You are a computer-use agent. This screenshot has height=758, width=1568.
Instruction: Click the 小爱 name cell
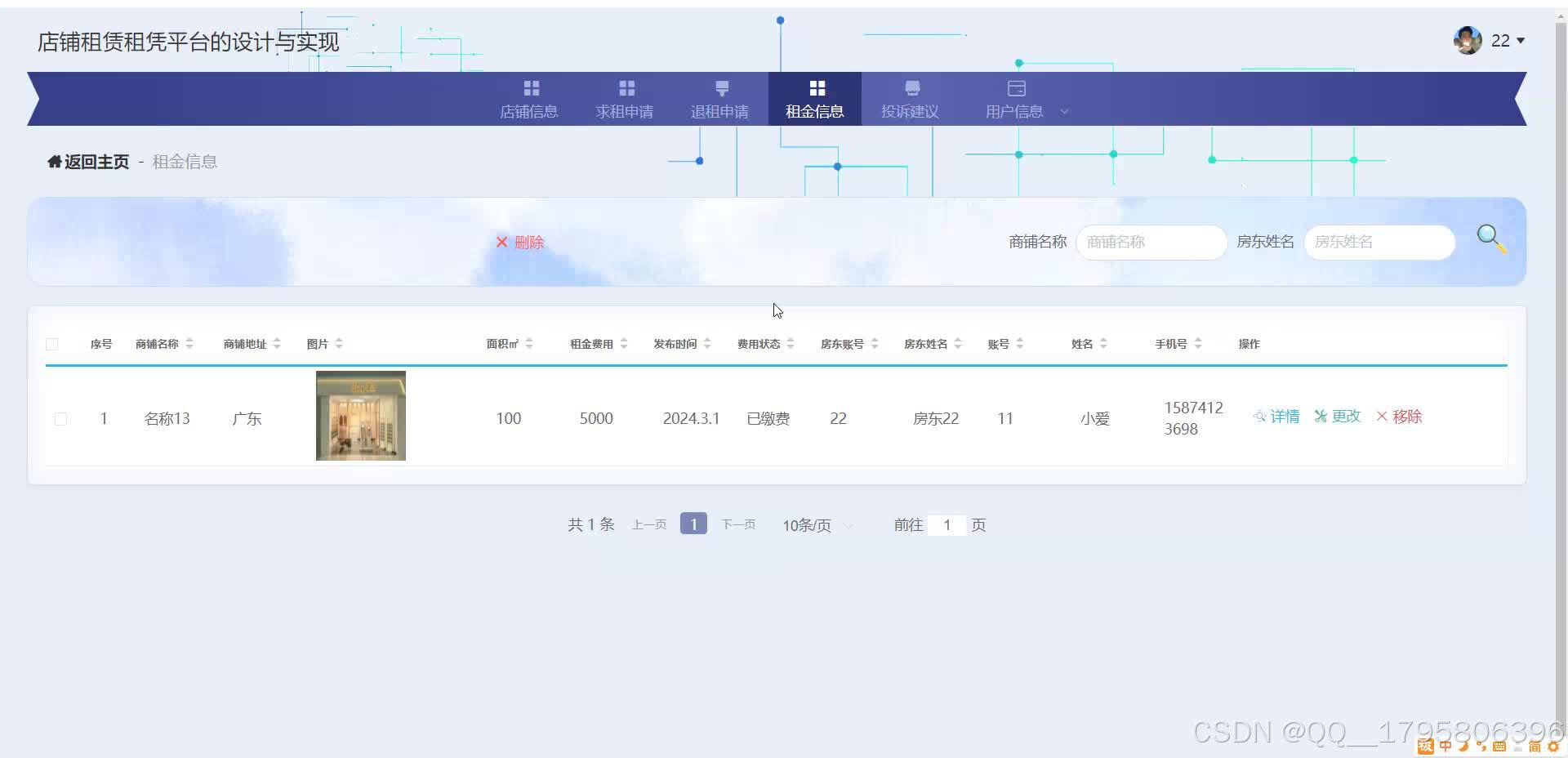coord(1095,419)
